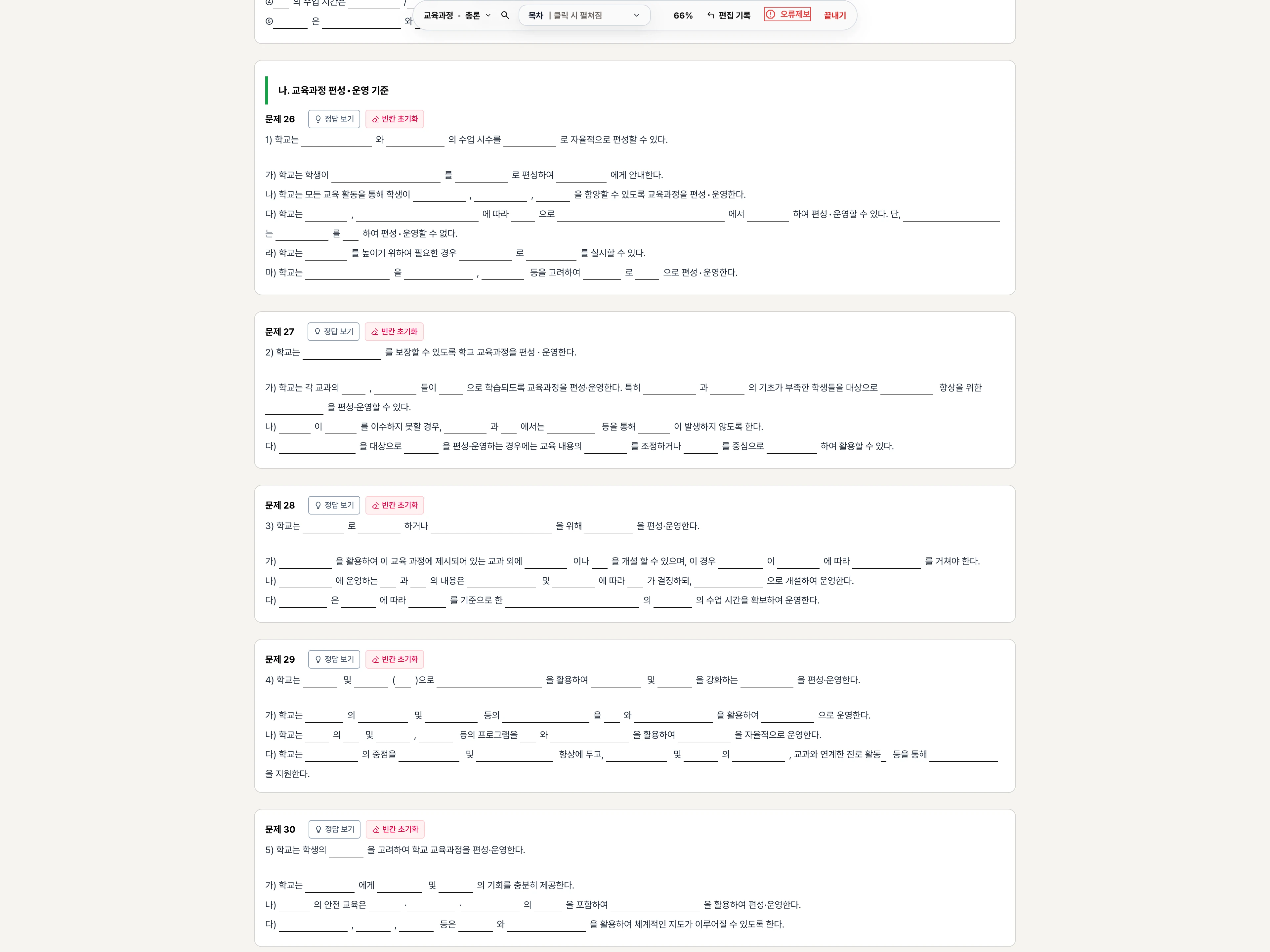The width and height of the screenshot is (1270, 952).
Task: Click the 66% zoom indicator
Action: coord(683,16)
